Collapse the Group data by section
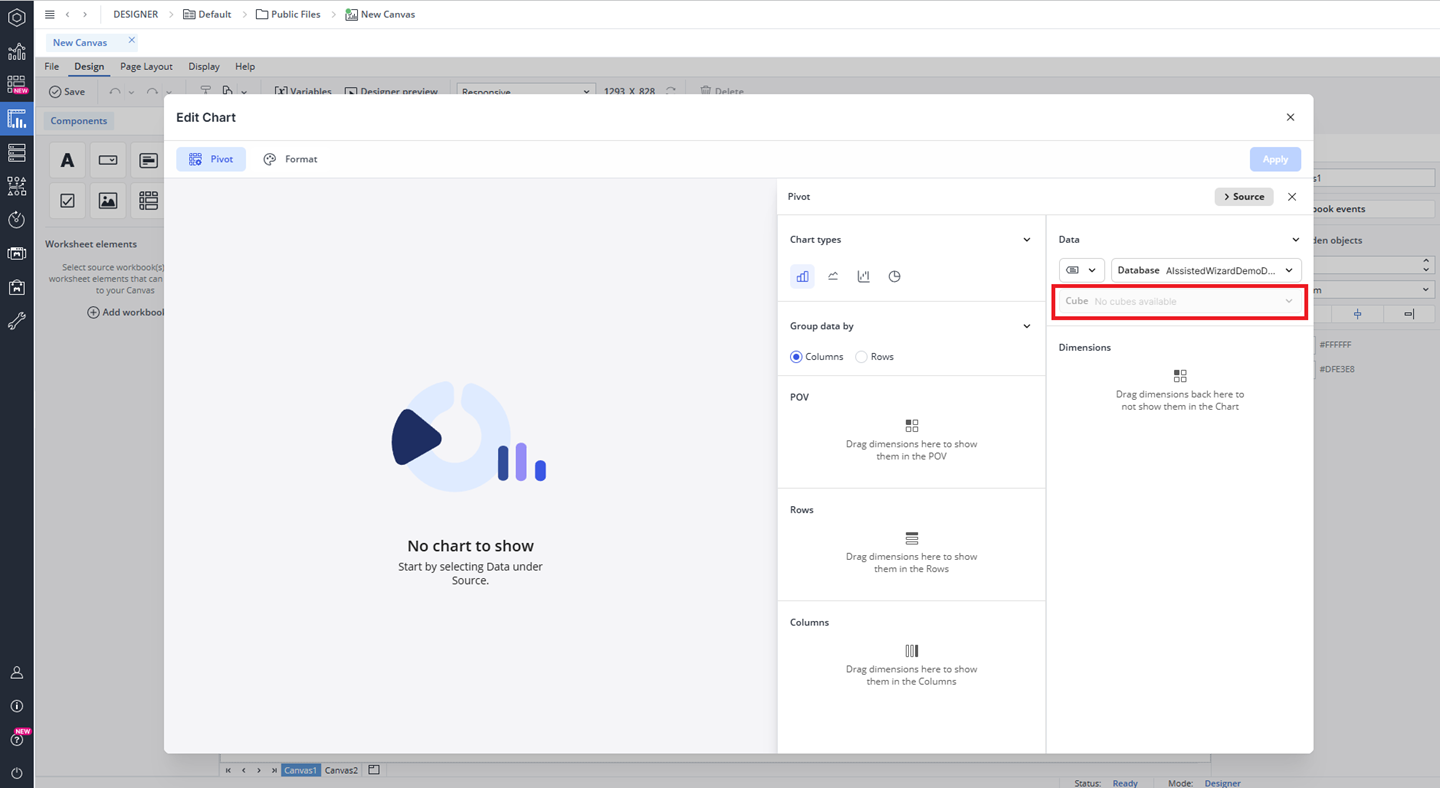The width and height of the screenshot is (1440, 788). (1027, 326)
